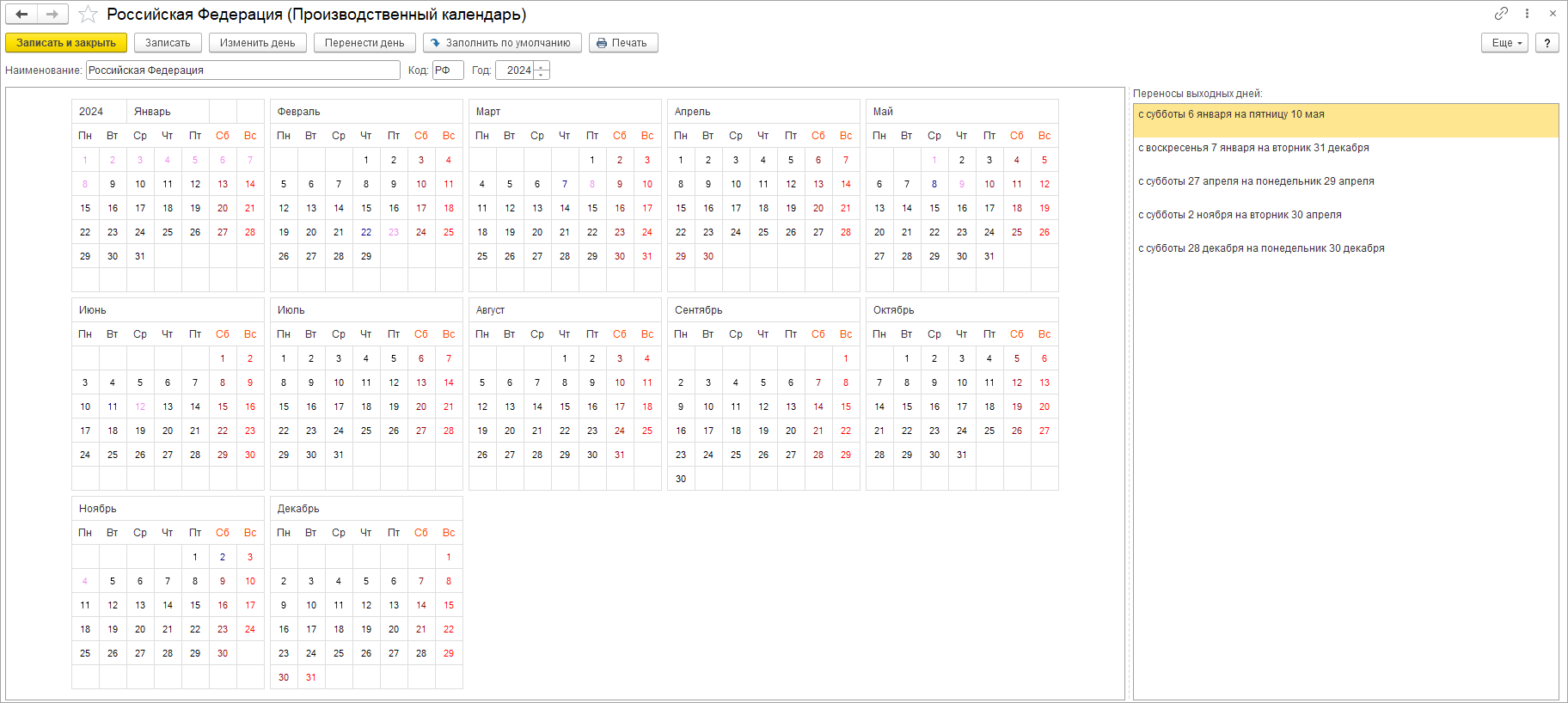Close the production calendar form
This screenshot has height=703, width=1568.
point(1553,13)
